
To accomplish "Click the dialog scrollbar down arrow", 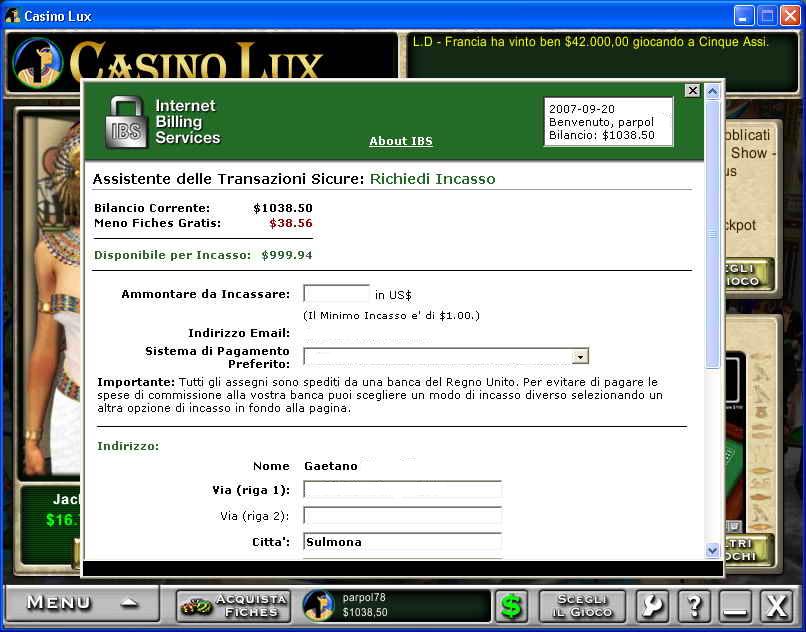I will [712, 550].
